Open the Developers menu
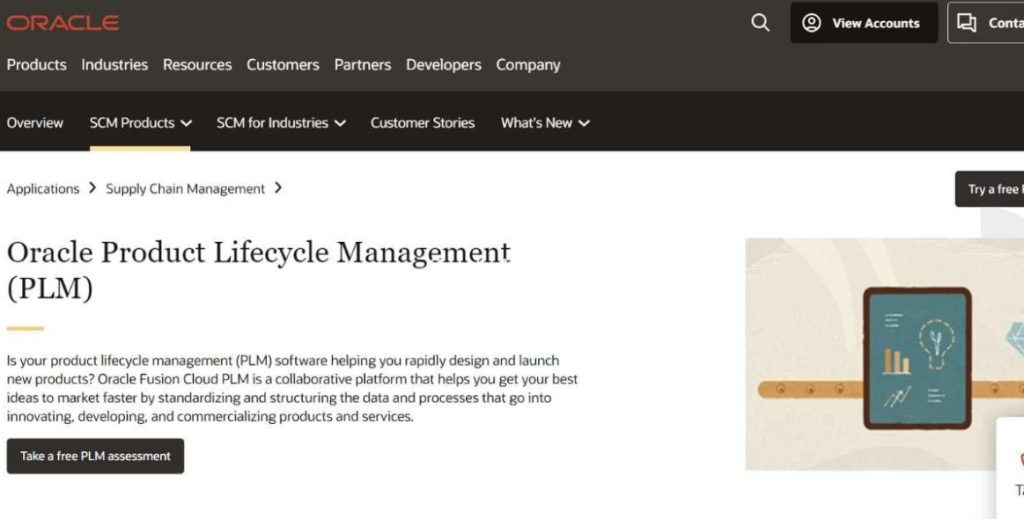Screen dimensions: 1024x519 (443, 65)
